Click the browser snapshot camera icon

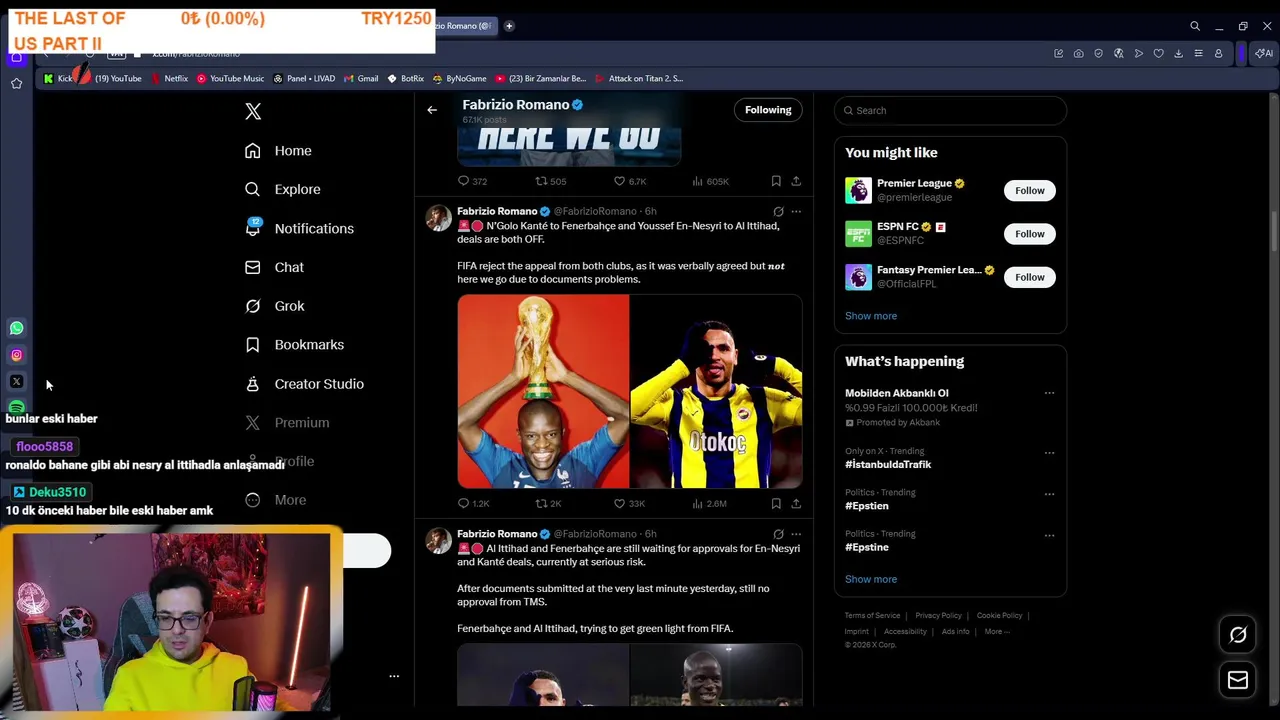coord(1078,53)
